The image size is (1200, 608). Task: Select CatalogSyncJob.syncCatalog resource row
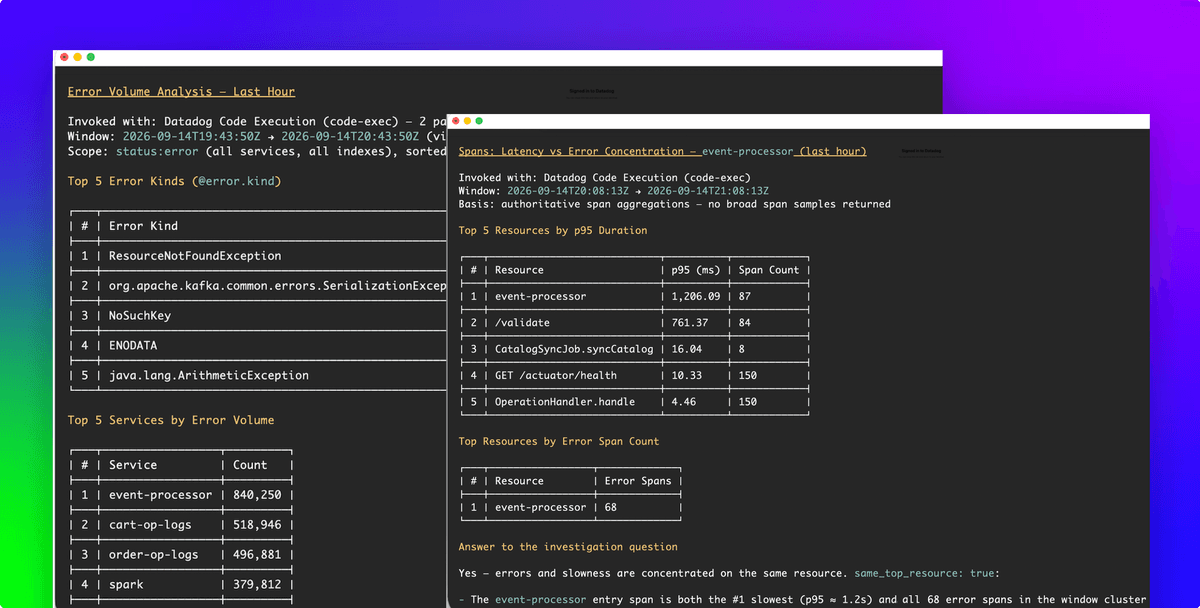[634, 349]
